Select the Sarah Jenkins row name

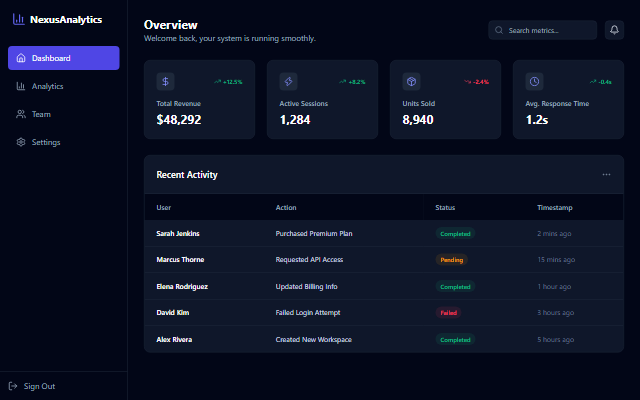point(178,233)
